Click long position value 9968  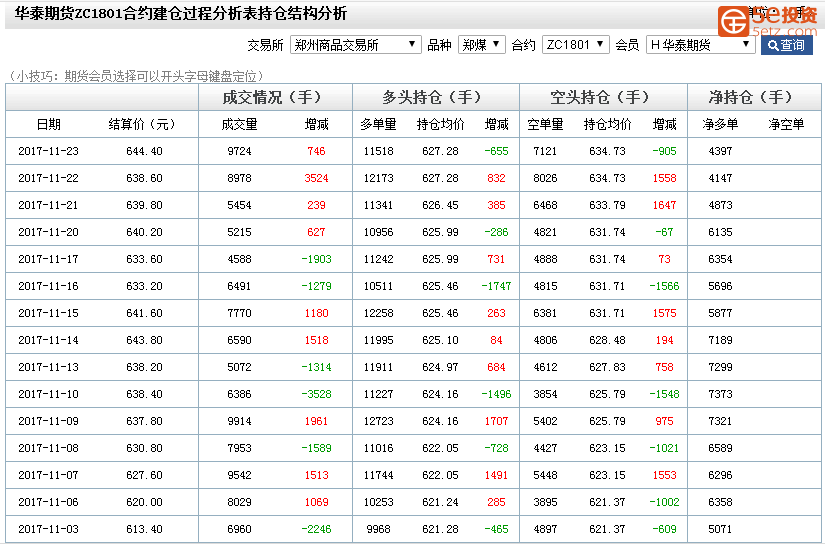pos(378,529)
